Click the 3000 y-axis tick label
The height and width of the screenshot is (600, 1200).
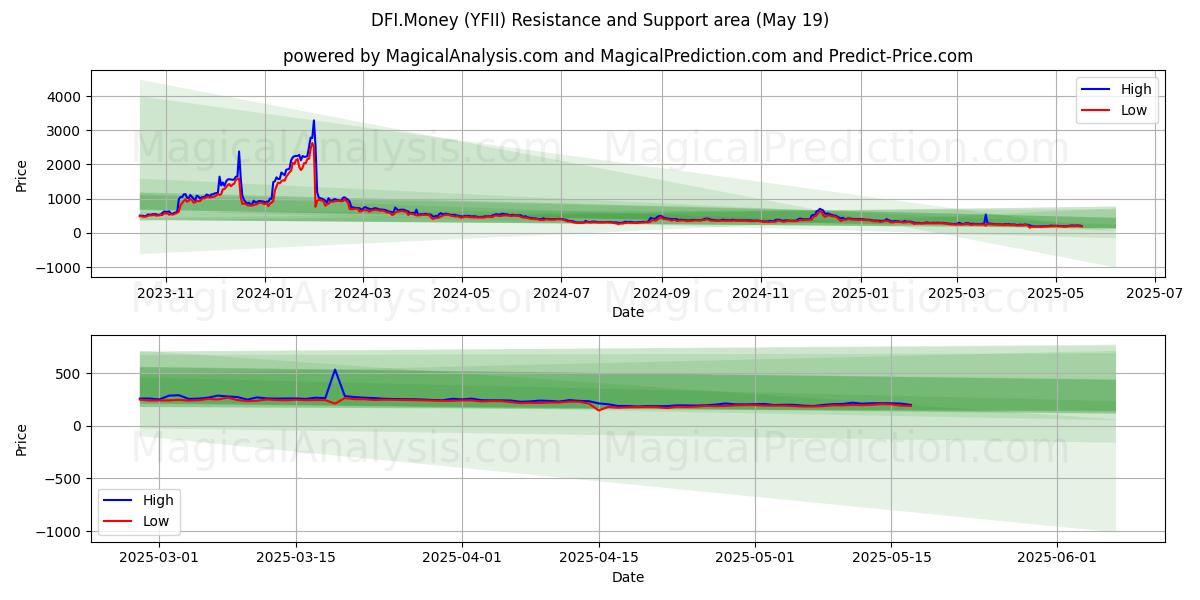(x=65, y=131)
